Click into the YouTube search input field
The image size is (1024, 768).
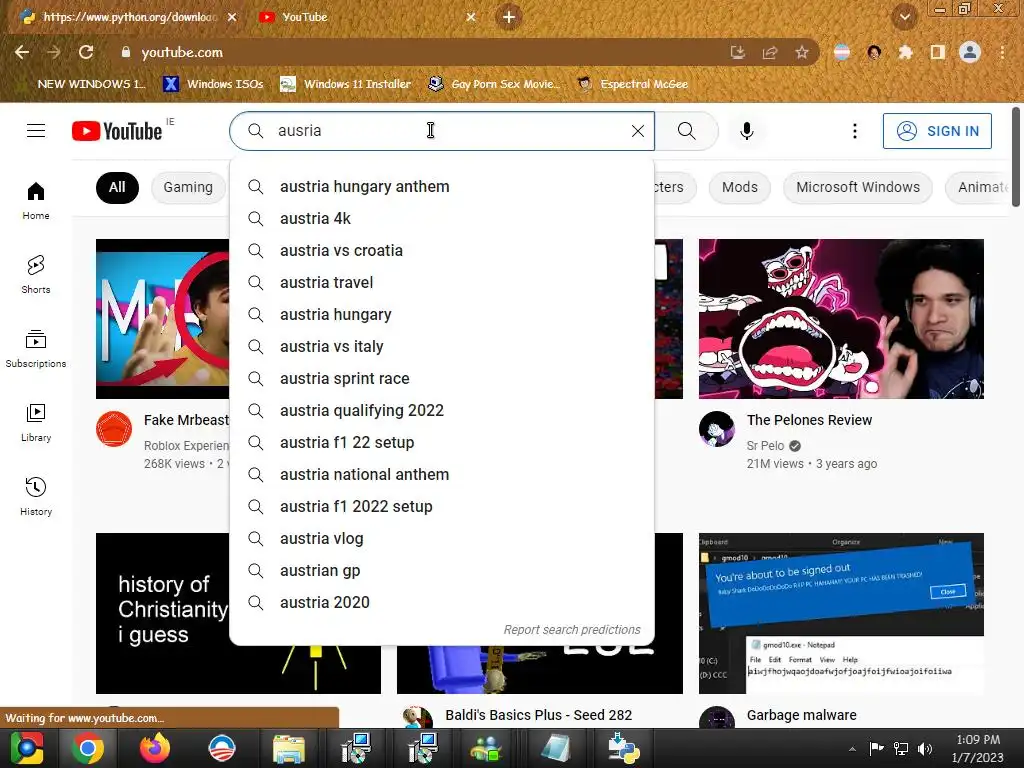point(444,131)
